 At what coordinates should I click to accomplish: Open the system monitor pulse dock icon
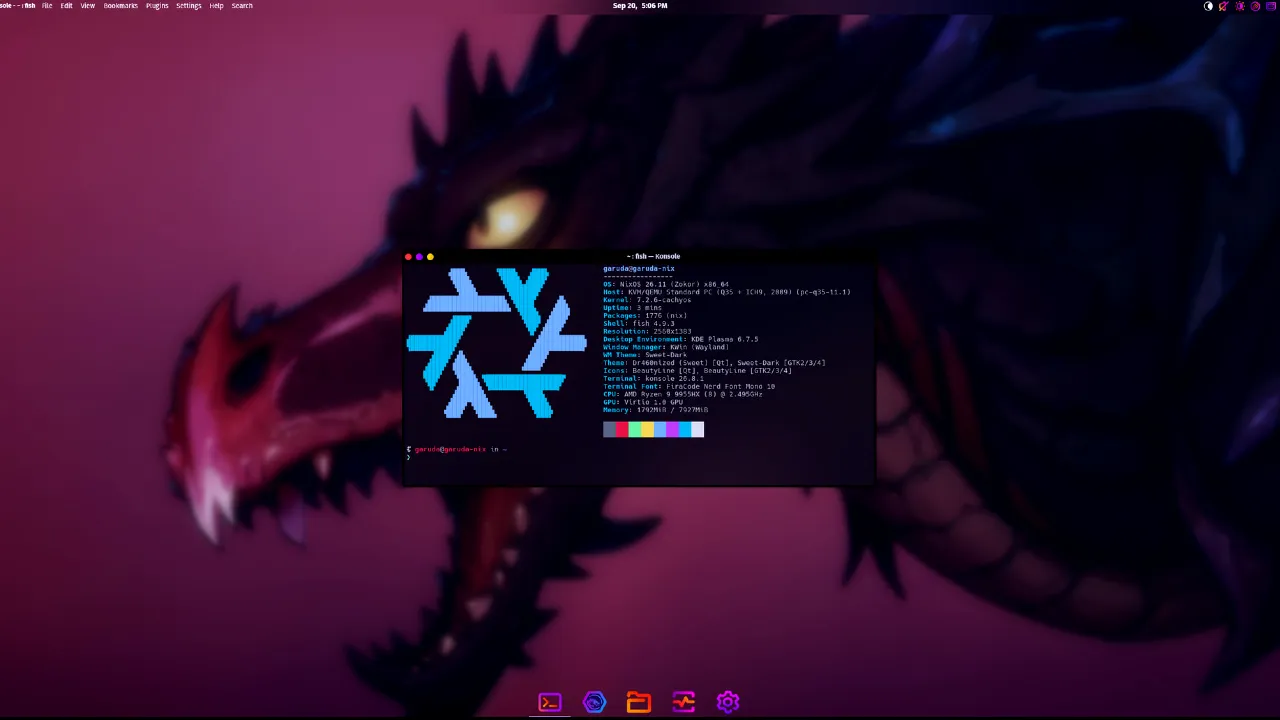point(683,703)
